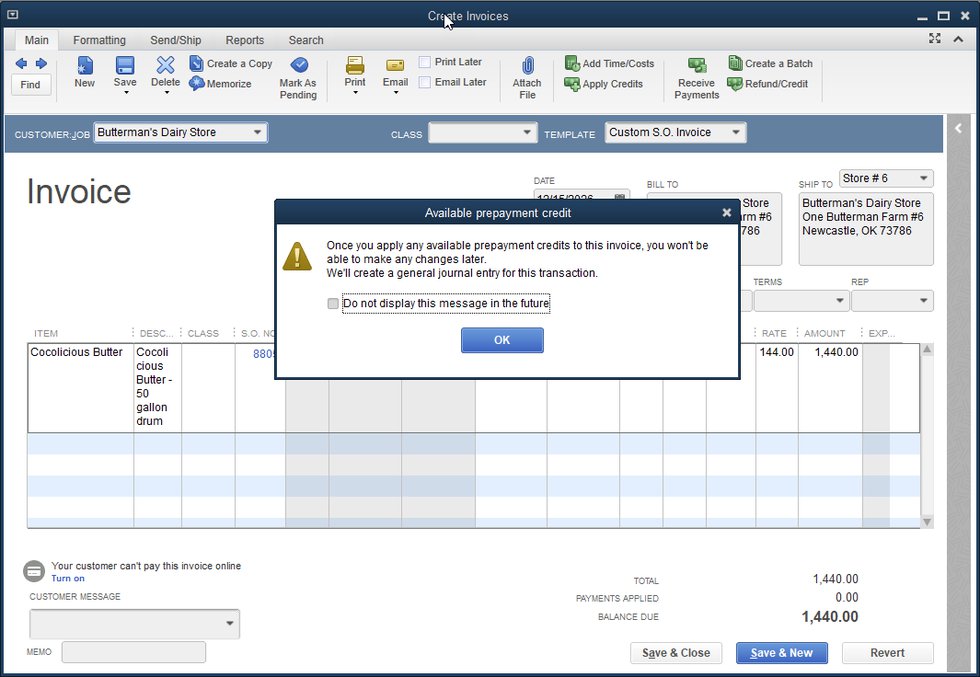The height and width of the screenshot is (677, 980).
Task: Open the Reports tab
Action: pos(245,40)
